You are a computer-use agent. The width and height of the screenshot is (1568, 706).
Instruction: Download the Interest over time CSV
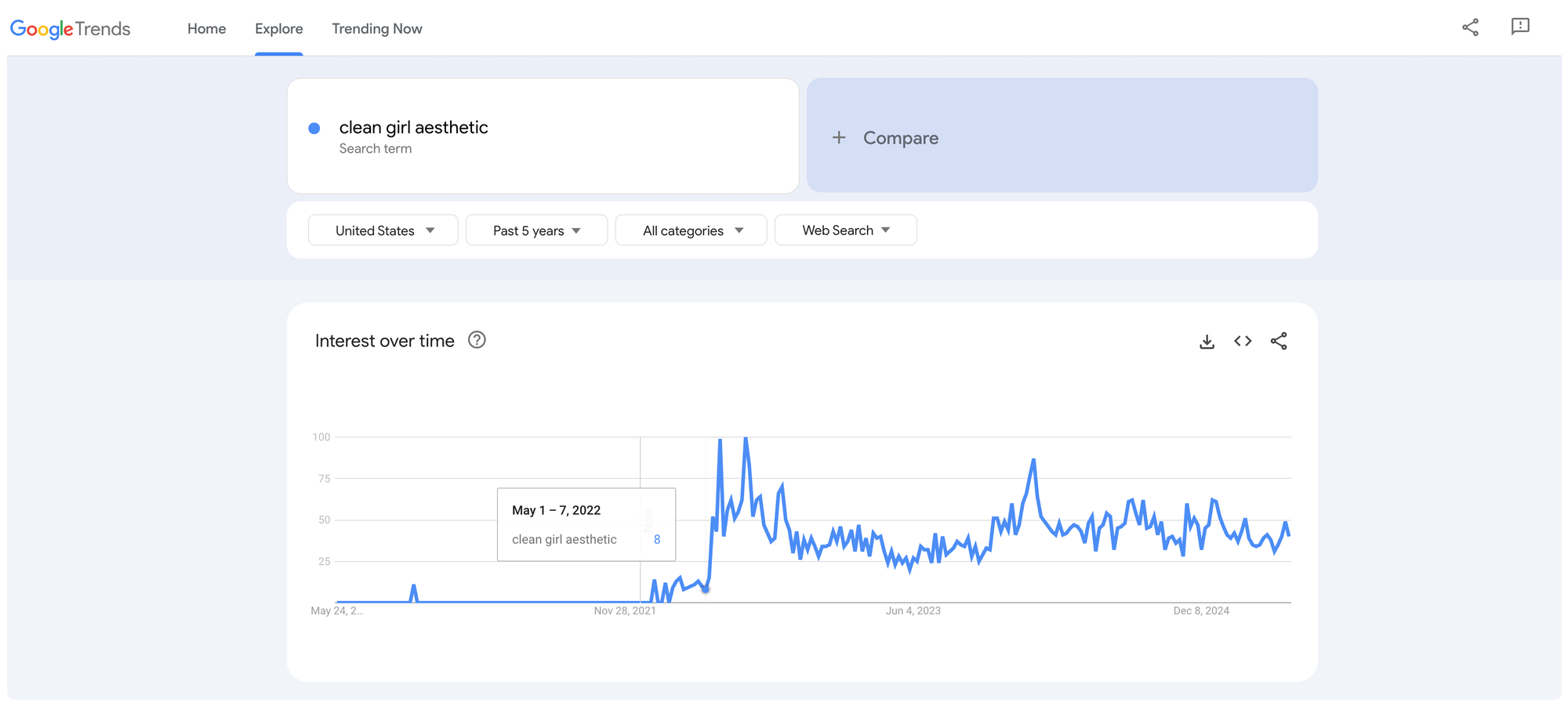point(1207,342)
